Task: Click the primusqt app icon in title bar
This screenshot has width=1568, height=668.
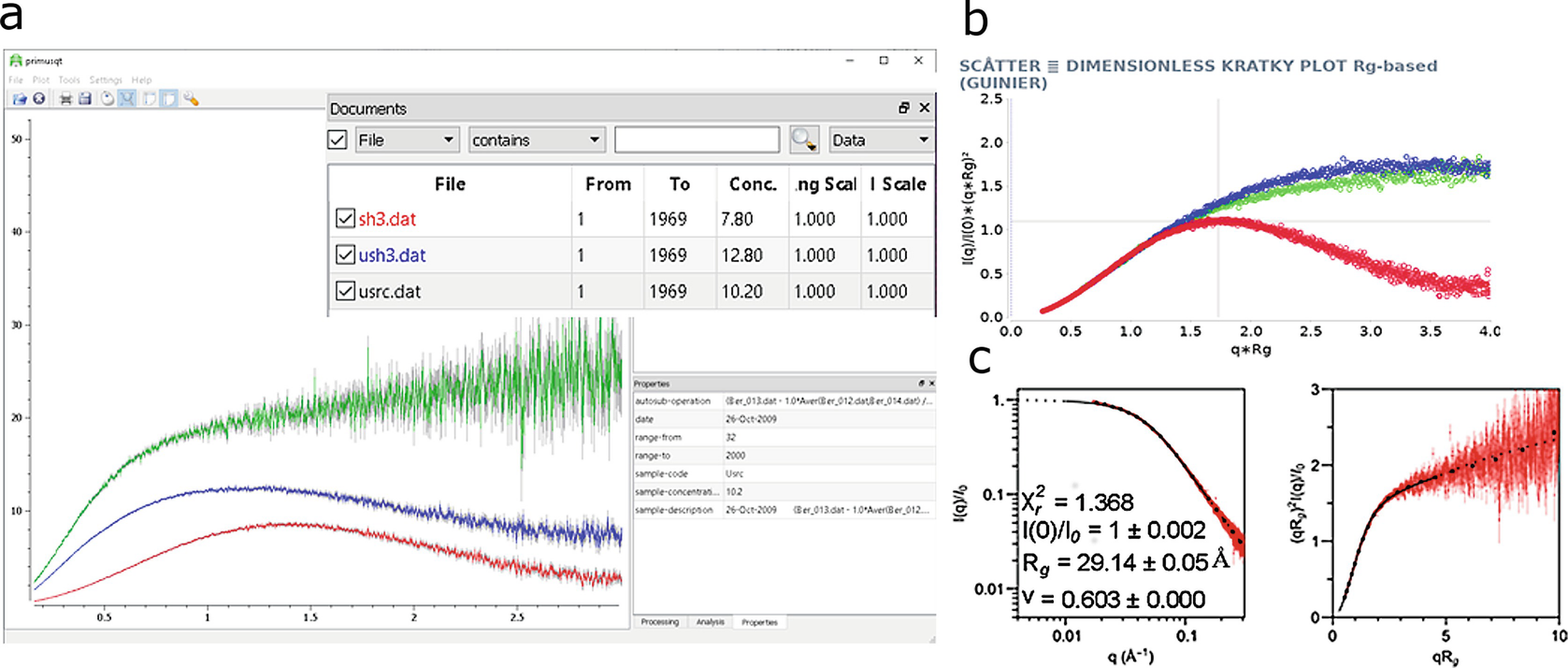Action: pyautogui.click(x=16, y=61)
